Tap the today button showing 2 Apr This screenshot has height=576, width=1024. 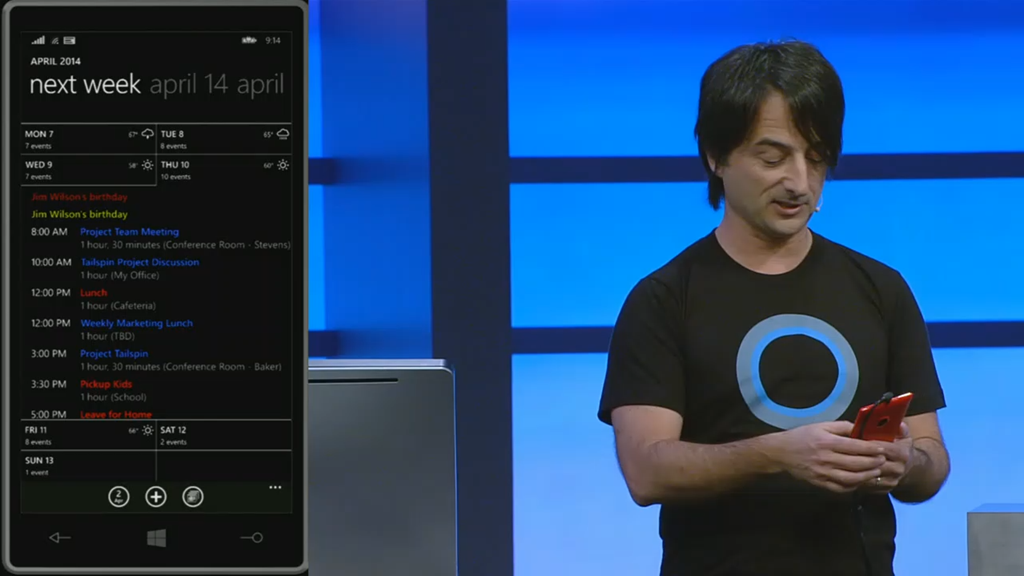point(119,497)
